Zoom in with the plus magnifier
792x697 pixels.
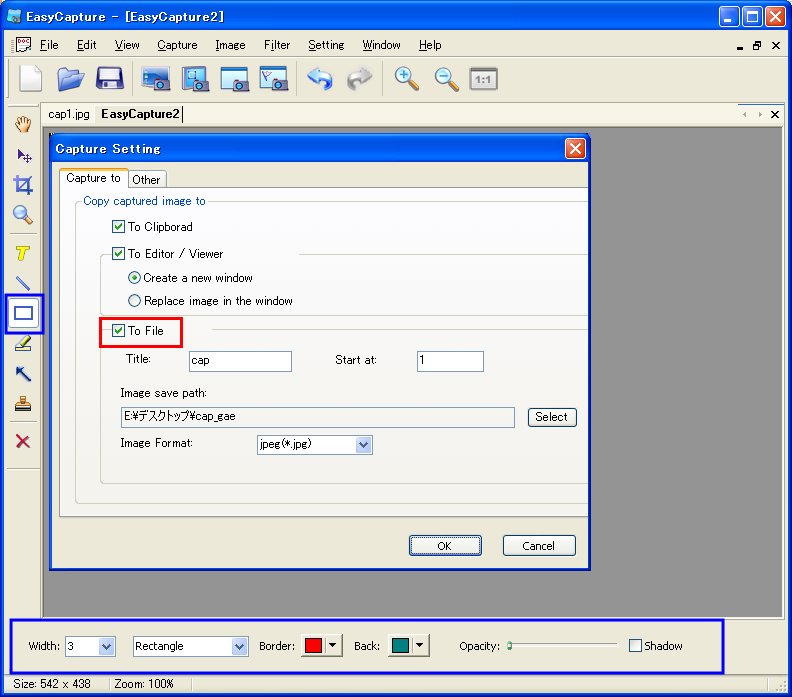(407, 79)
